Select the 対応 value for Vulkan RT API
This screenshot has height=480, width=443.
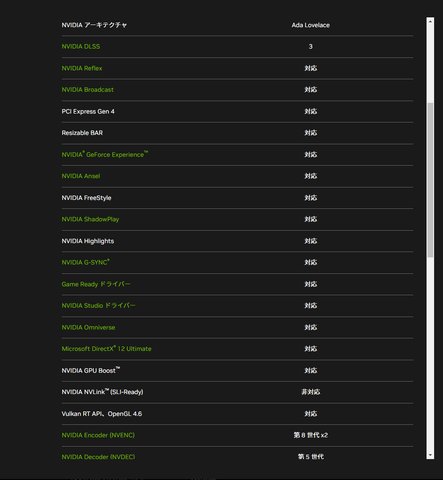311,414
